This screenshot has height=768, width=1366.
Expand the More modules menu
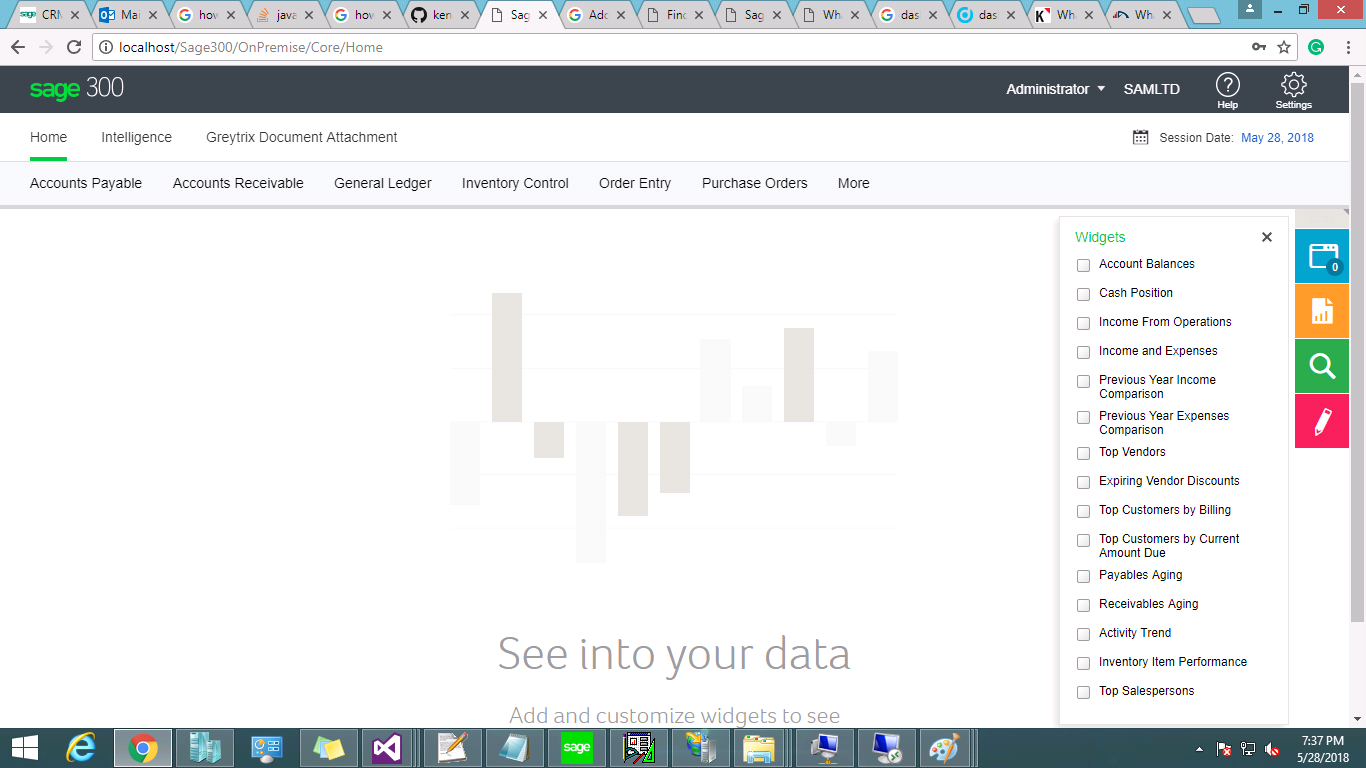click(854, 183)
